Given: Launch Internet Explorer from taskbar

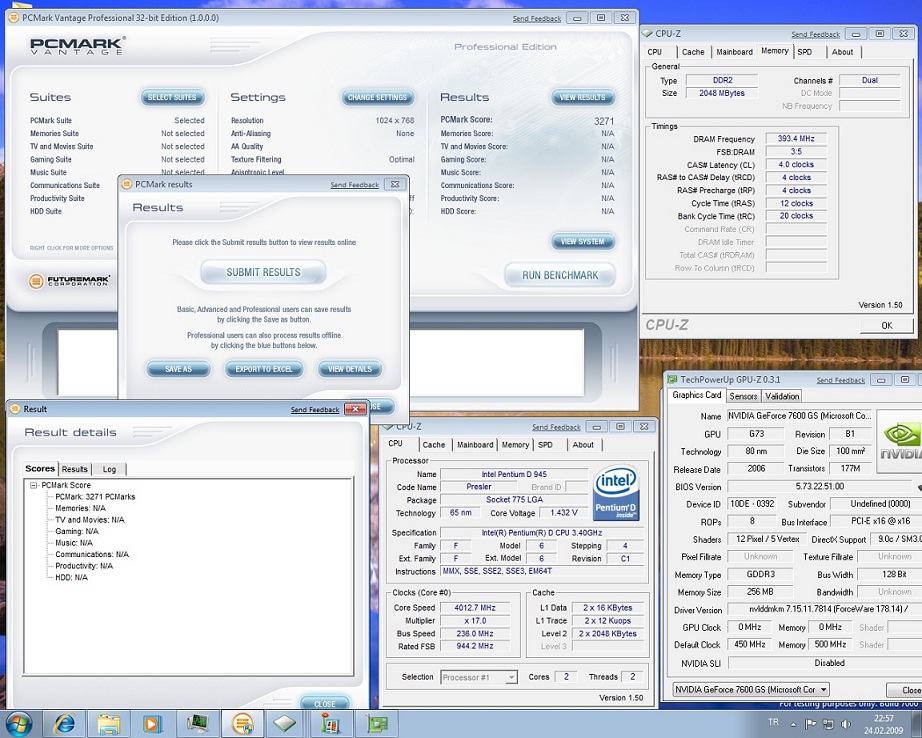Looking at the screenshot, I should [64, 723].
